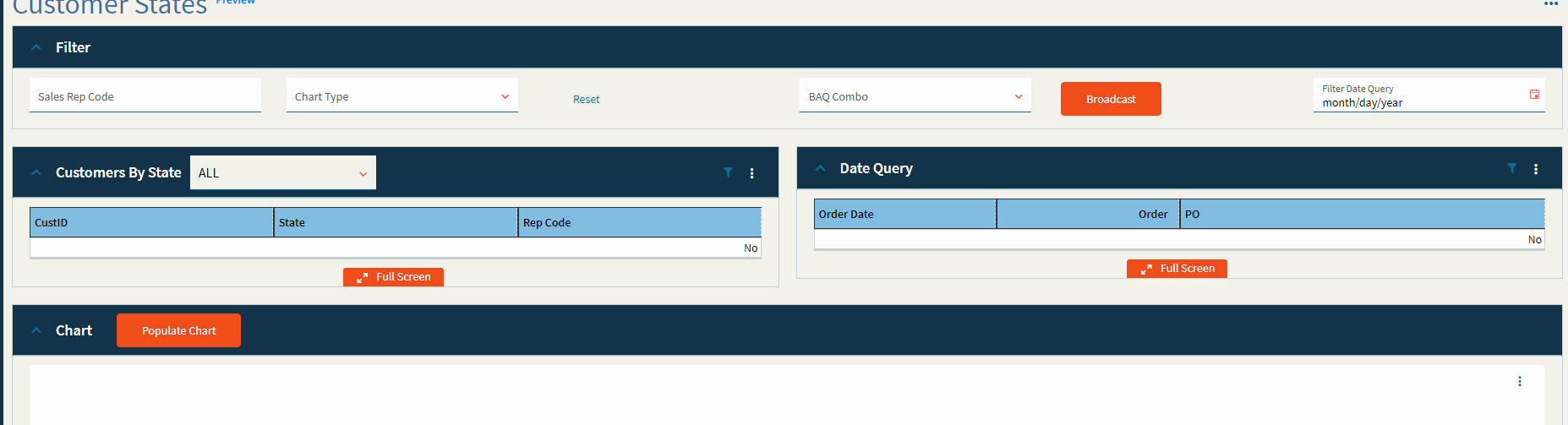The height and width of the screenshot is (425, 1568).
Task: Collapse the Customers By State panel
Action: click(36, 172)
